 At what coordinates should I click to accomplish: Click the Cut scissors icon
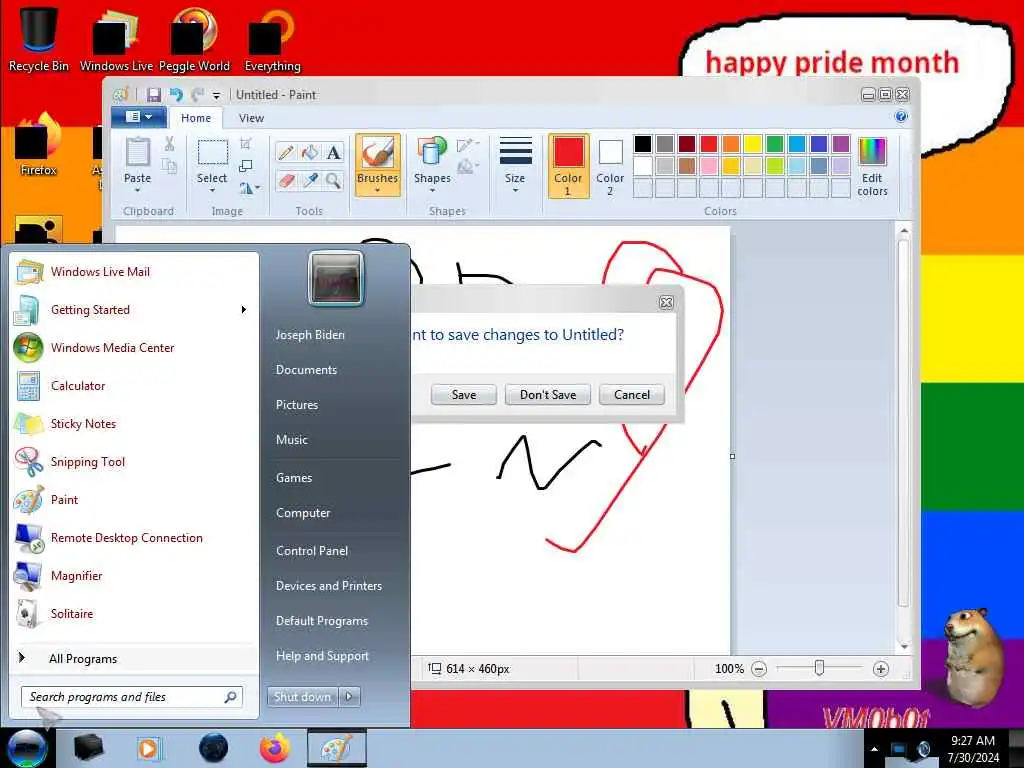pos(169,144)
